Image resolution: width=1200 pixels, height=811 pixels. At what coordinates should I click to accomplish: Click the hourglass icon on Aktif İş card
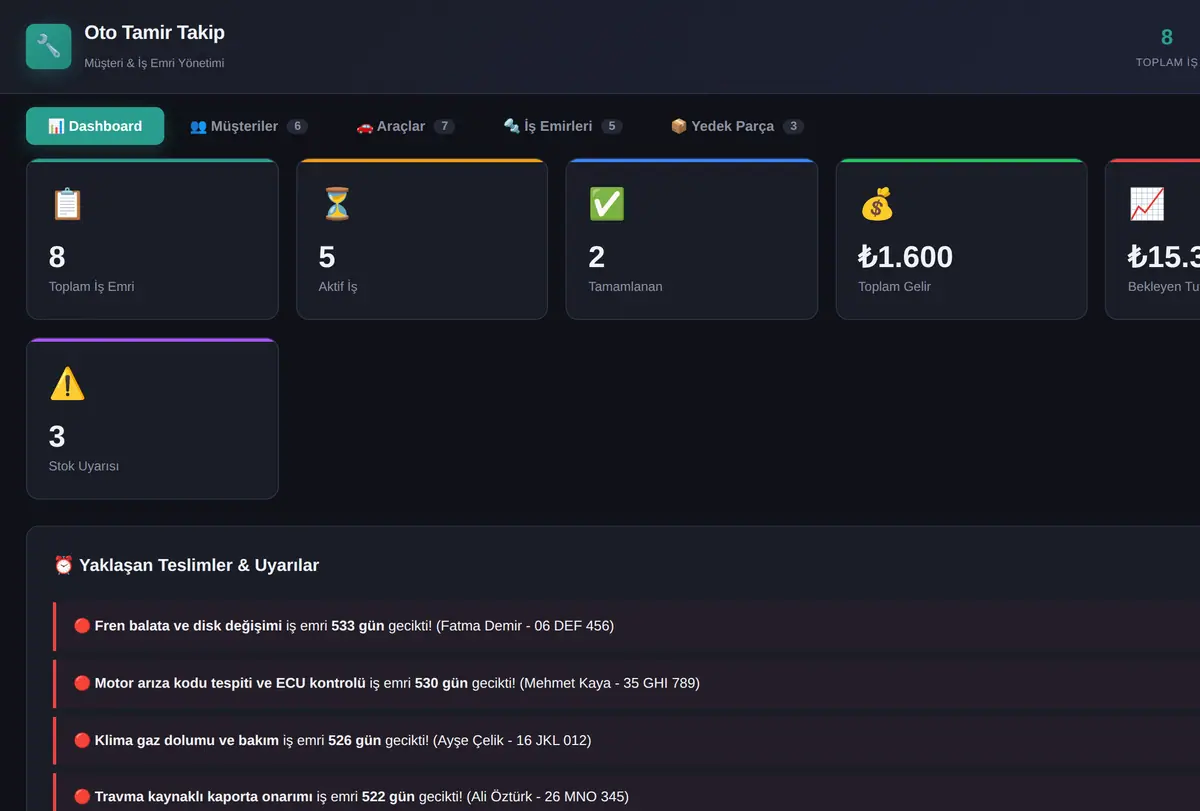tap(337, 204)
